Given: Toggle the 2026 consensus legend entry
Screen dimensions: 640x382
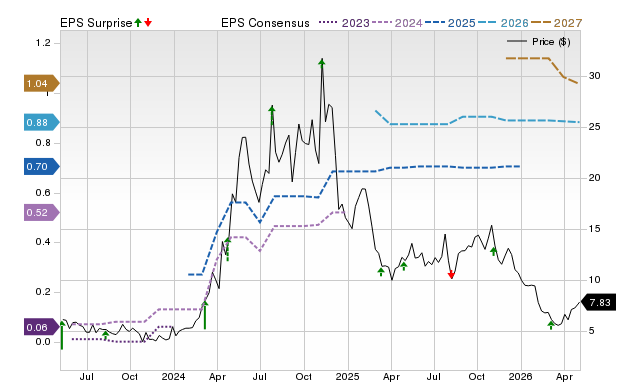Looking at the screenshot, I should (503, 23).
